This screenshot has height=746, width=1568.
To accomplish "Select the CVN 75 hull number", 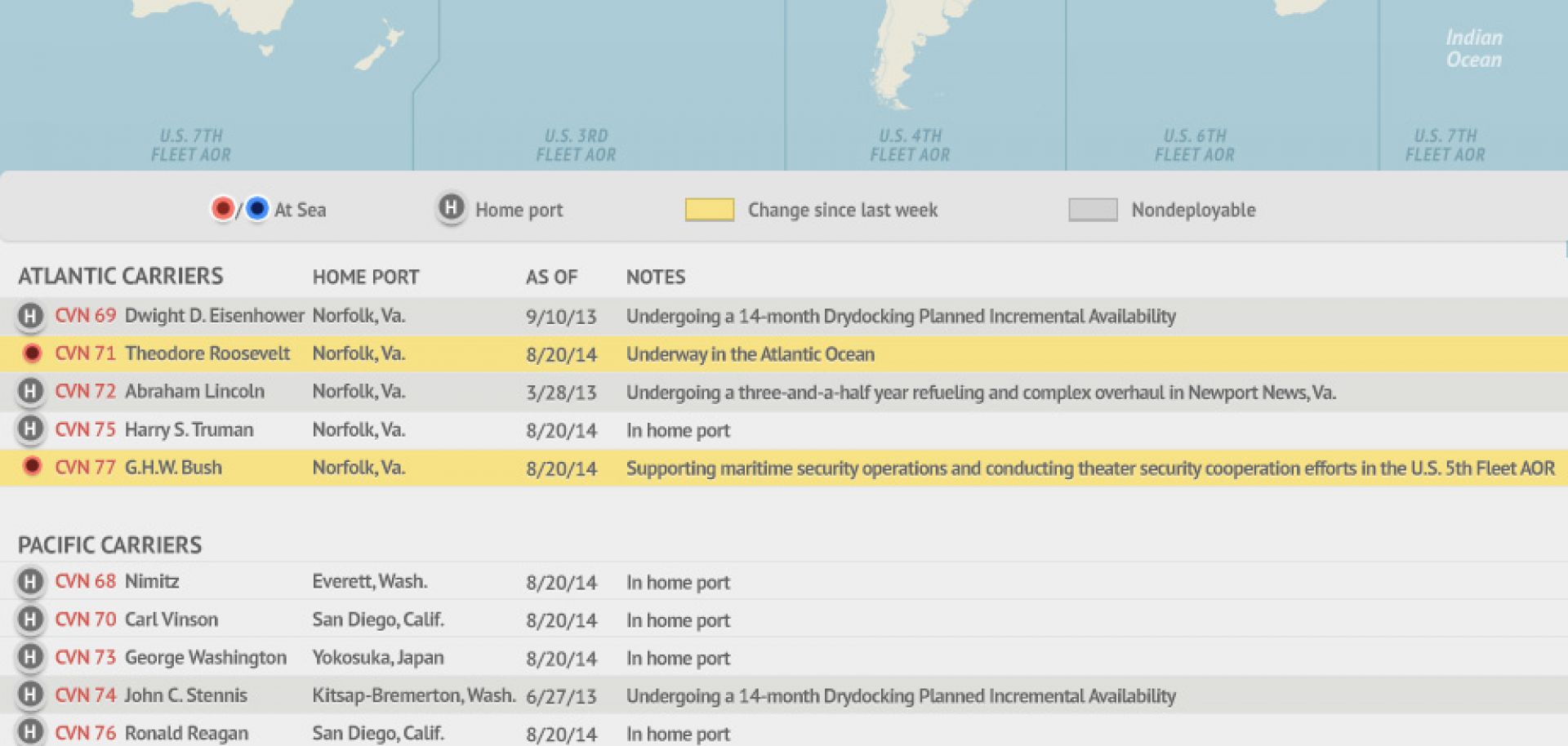I will [x=86, y=429].
